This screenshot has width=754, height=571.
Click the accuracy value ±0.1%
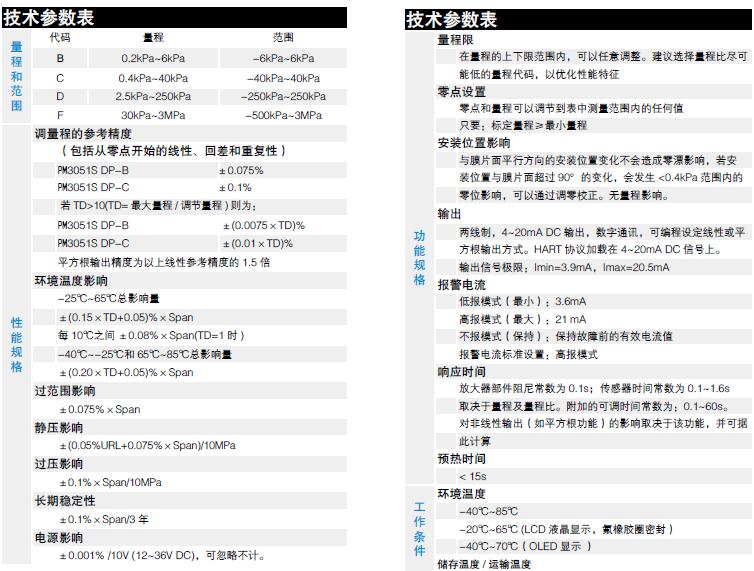click(x=236, y=188)
